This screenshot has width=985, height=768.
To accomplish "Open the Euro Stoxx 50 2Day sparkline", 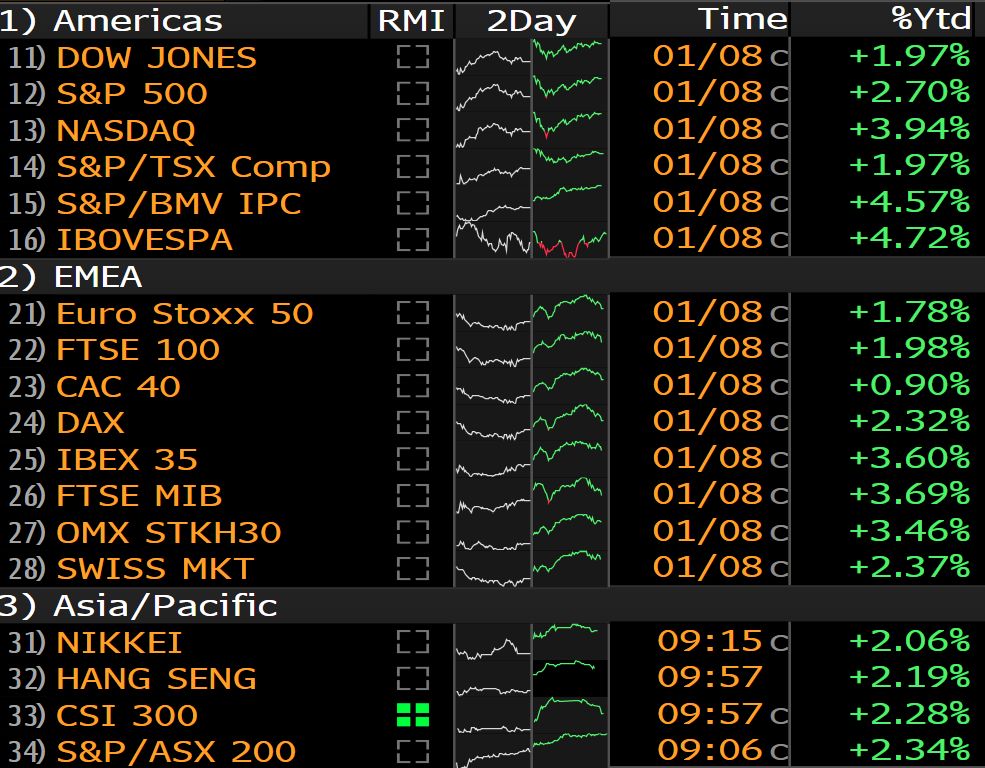I will [531, 313].
